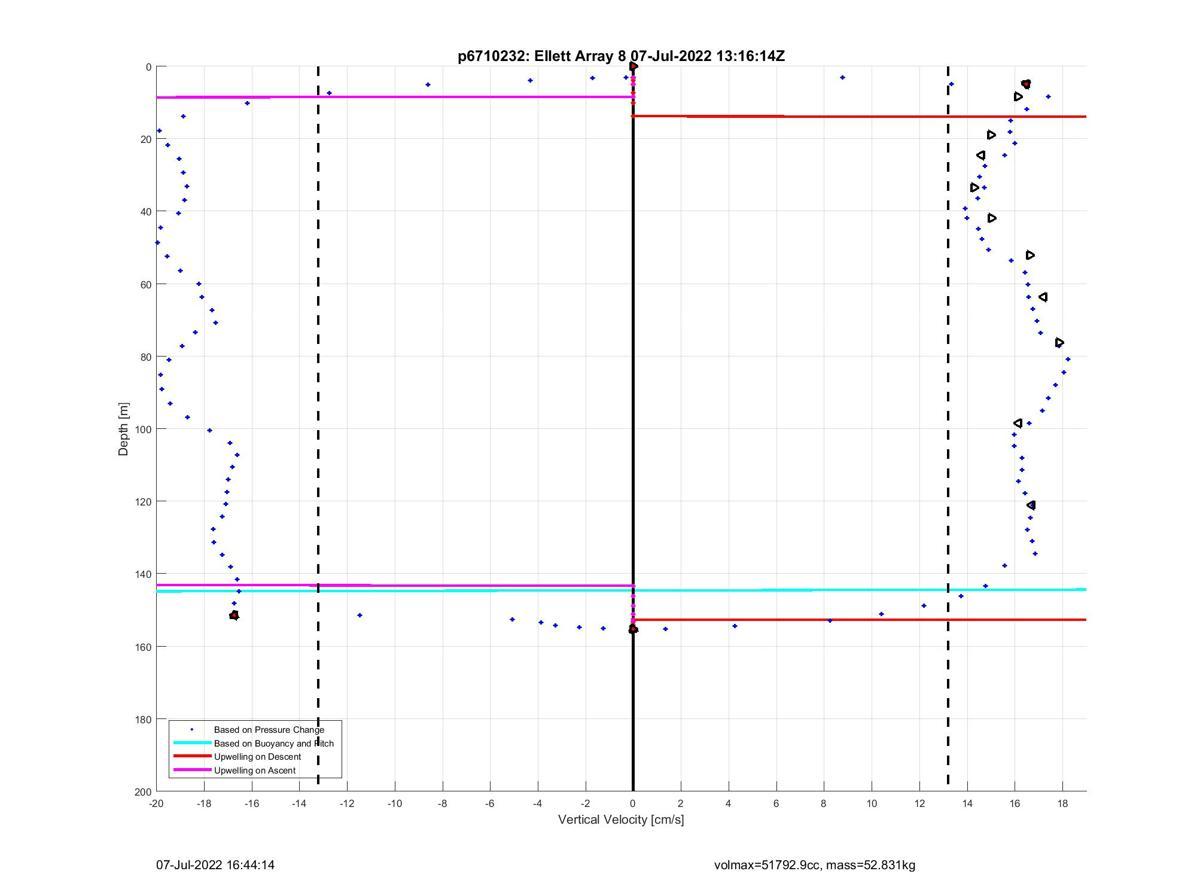Click the cyan line sample in the legend
The image size is (1200, 889).
tap(191, 743)
